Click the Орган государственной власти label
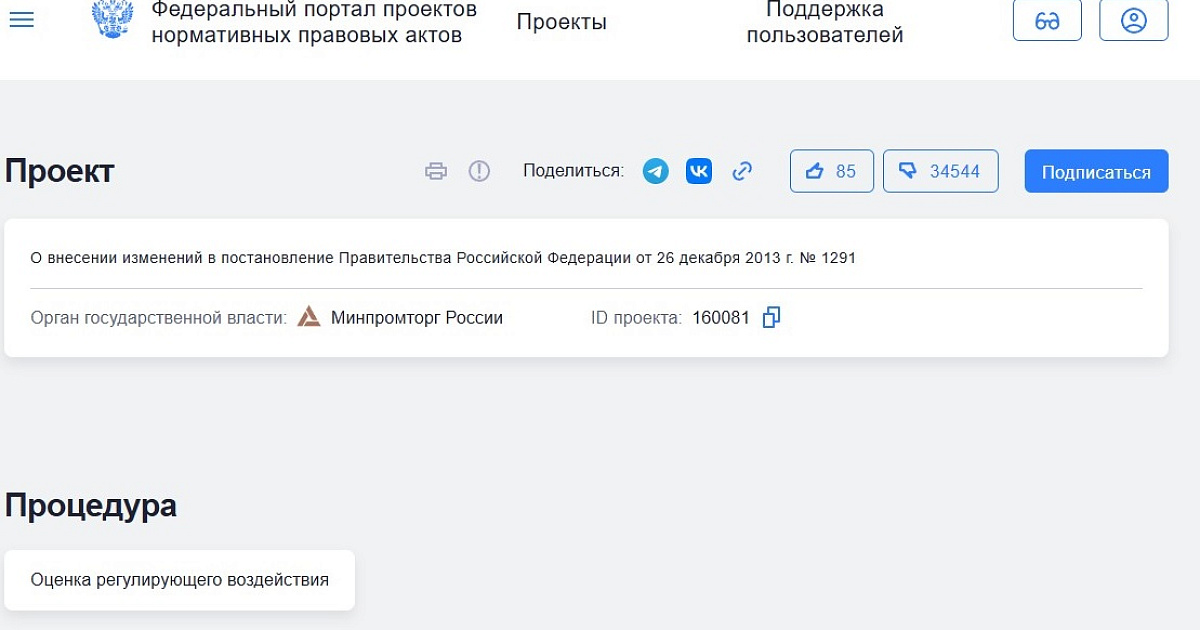Viewport: 1200px width, 630px height. [x=159, y=318]
